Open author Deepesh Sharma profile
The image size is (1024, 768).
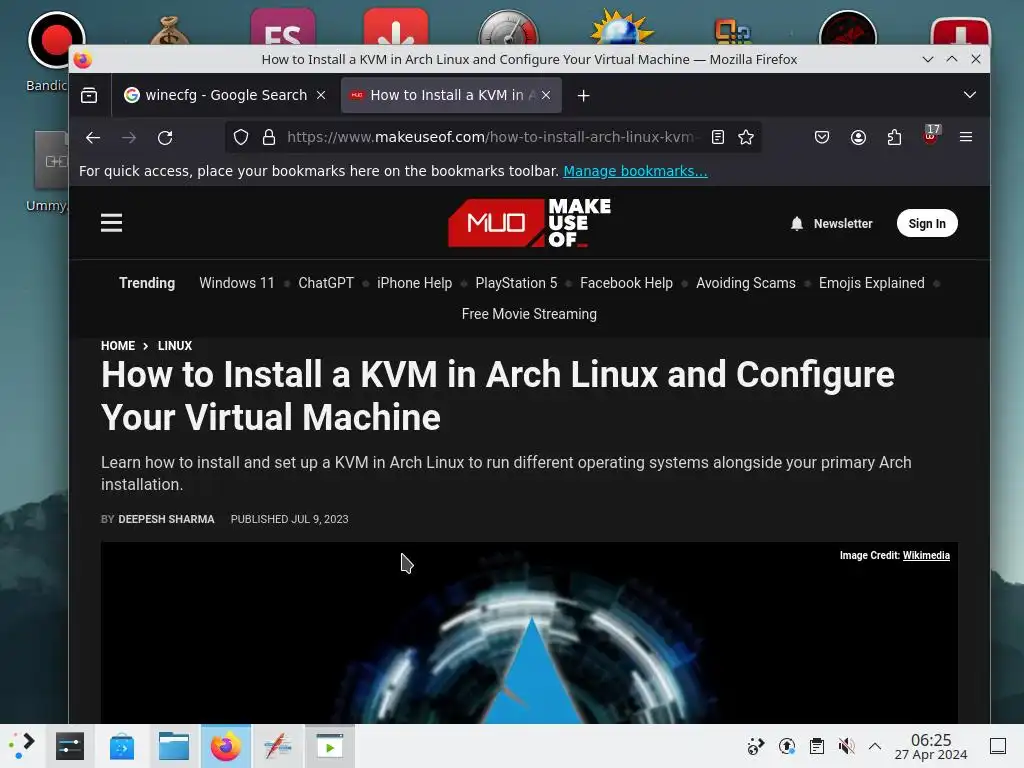click(x=166, y=519)
